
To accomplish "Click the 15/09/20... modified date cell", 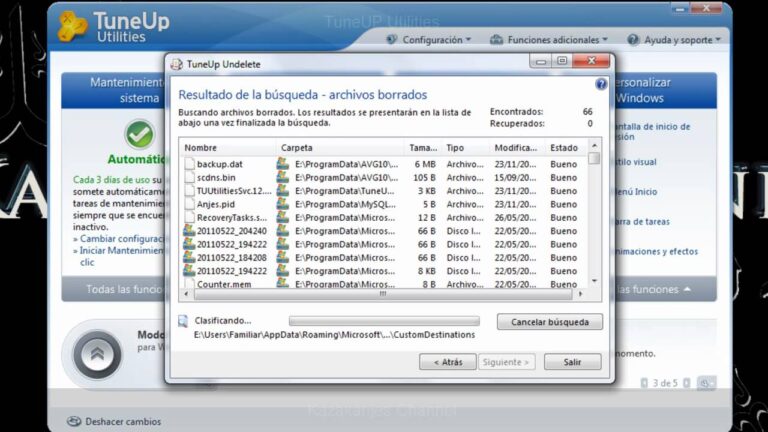I will [x=515, y=177].
